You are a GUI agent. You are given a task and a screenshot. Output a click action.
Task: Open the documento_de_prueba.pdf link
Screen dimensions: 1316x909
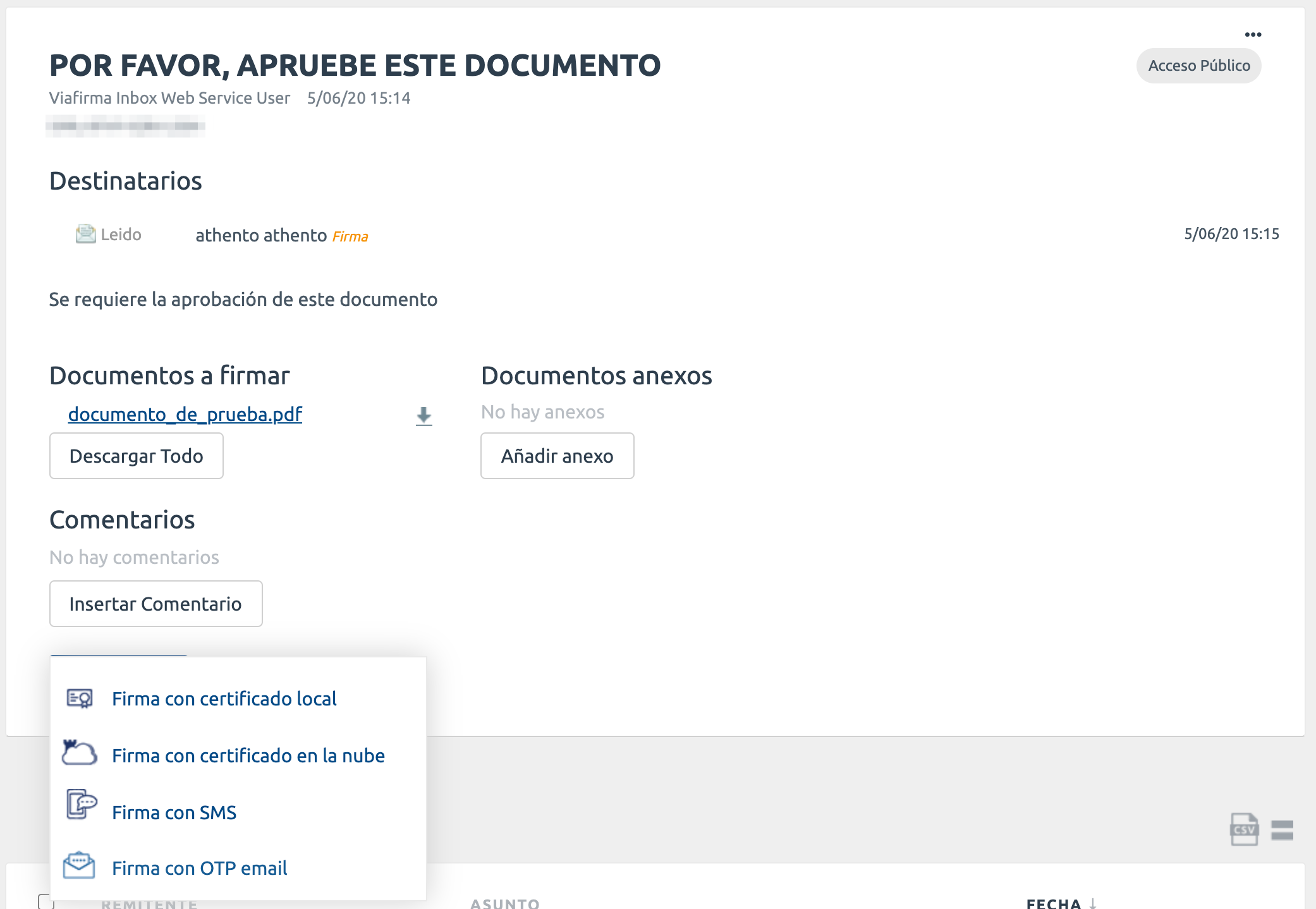(x=185, y=414)
